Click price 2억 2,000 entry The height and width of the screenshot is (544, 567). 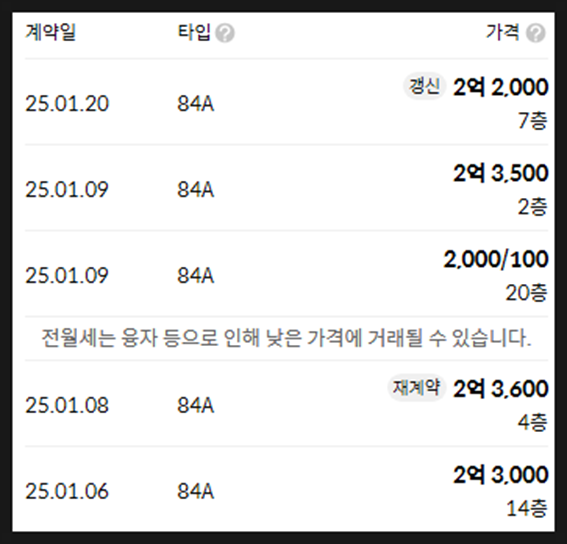point(501,87)
